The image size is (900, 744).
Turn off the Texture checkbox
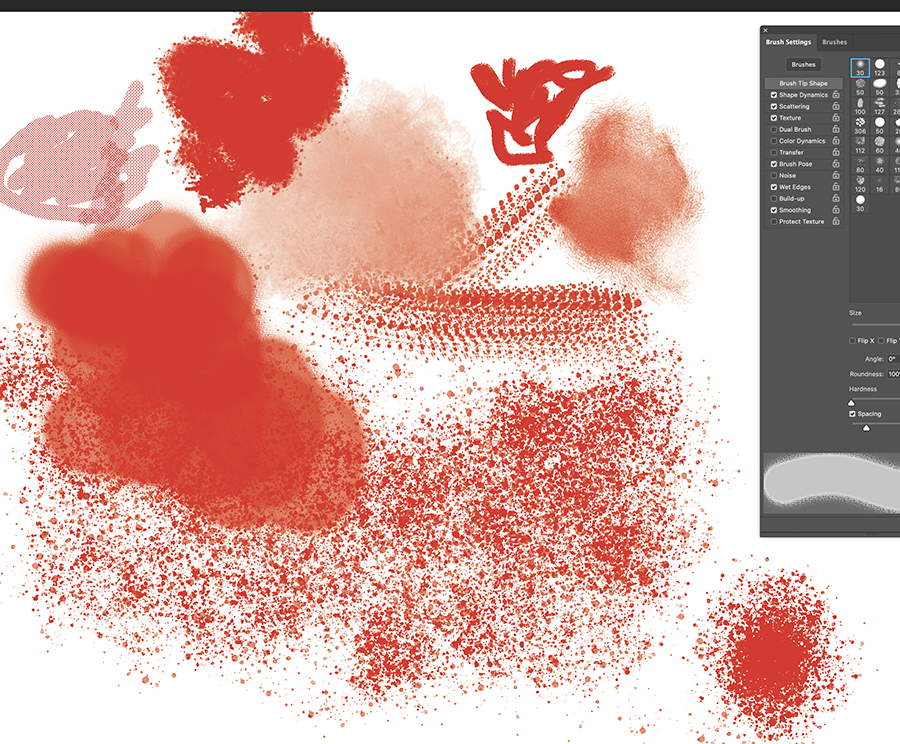click(774, 118)
